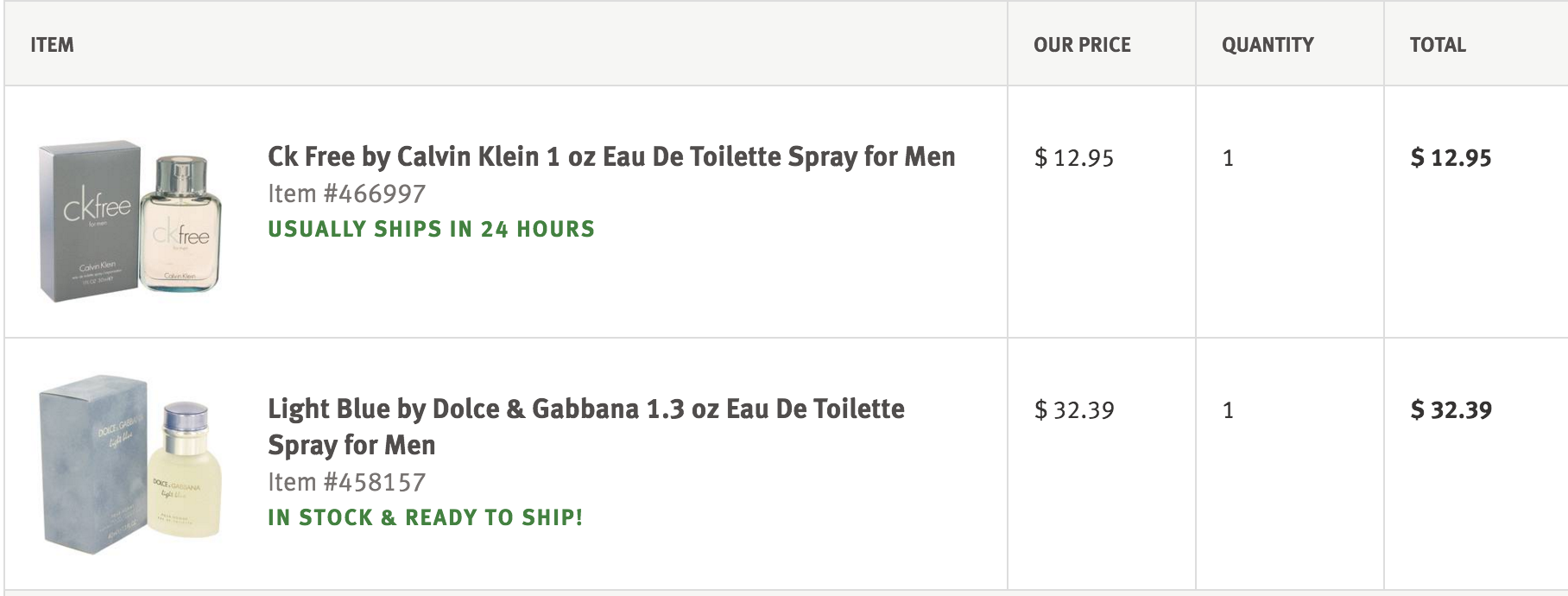
Task: Open the Light Blue by Dolce & Gabbana link
Action: (x=586, y=427)
